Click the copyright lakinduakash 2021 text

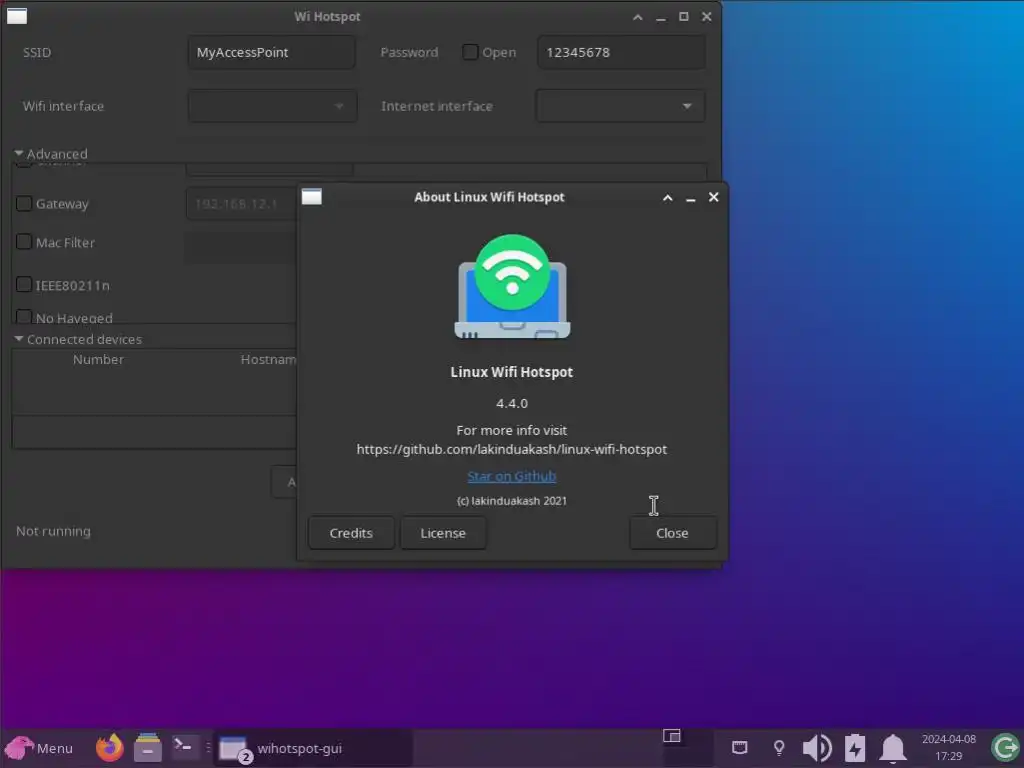pos(511,501)
